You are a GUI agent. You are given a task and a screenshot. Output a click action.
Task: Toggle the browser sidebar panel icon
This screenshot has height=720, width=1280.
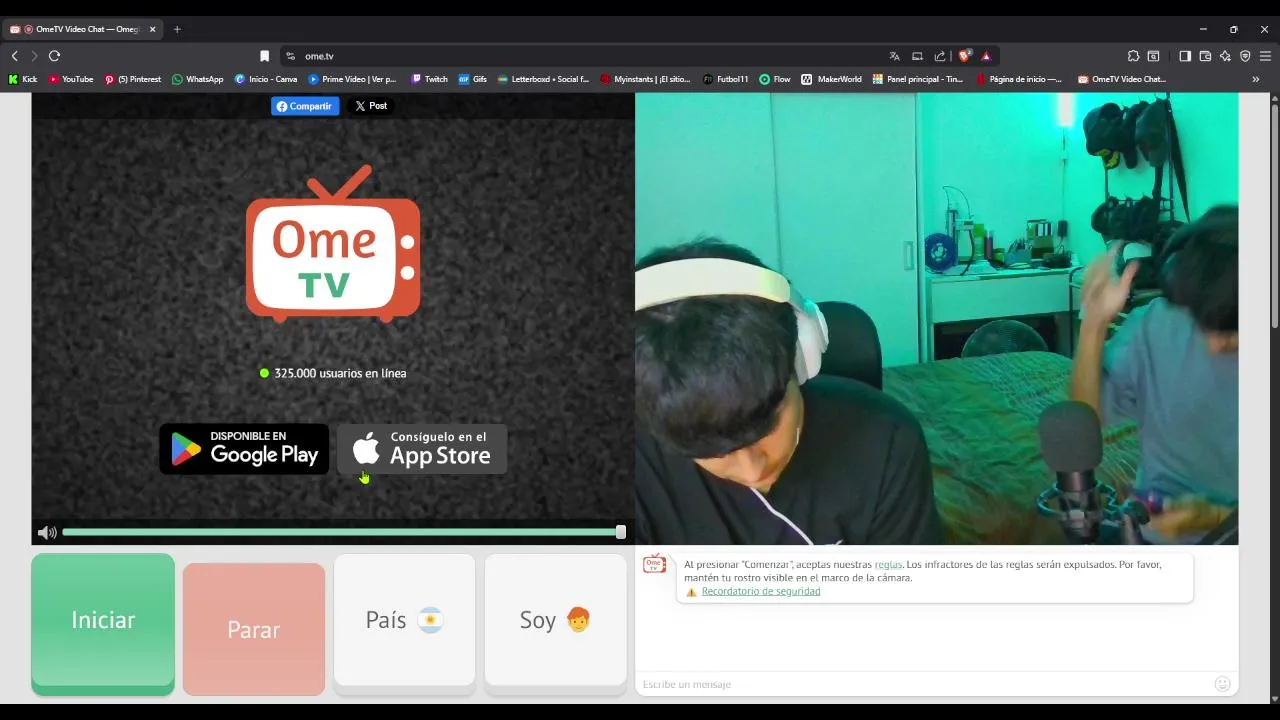point(1185,56)
